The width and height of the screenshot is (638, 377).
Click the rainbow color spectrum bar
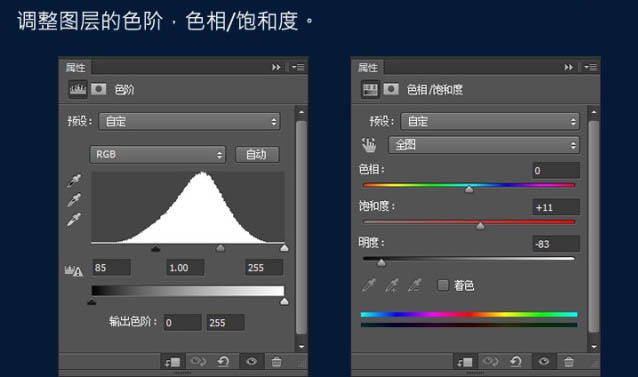pos(469,314)
